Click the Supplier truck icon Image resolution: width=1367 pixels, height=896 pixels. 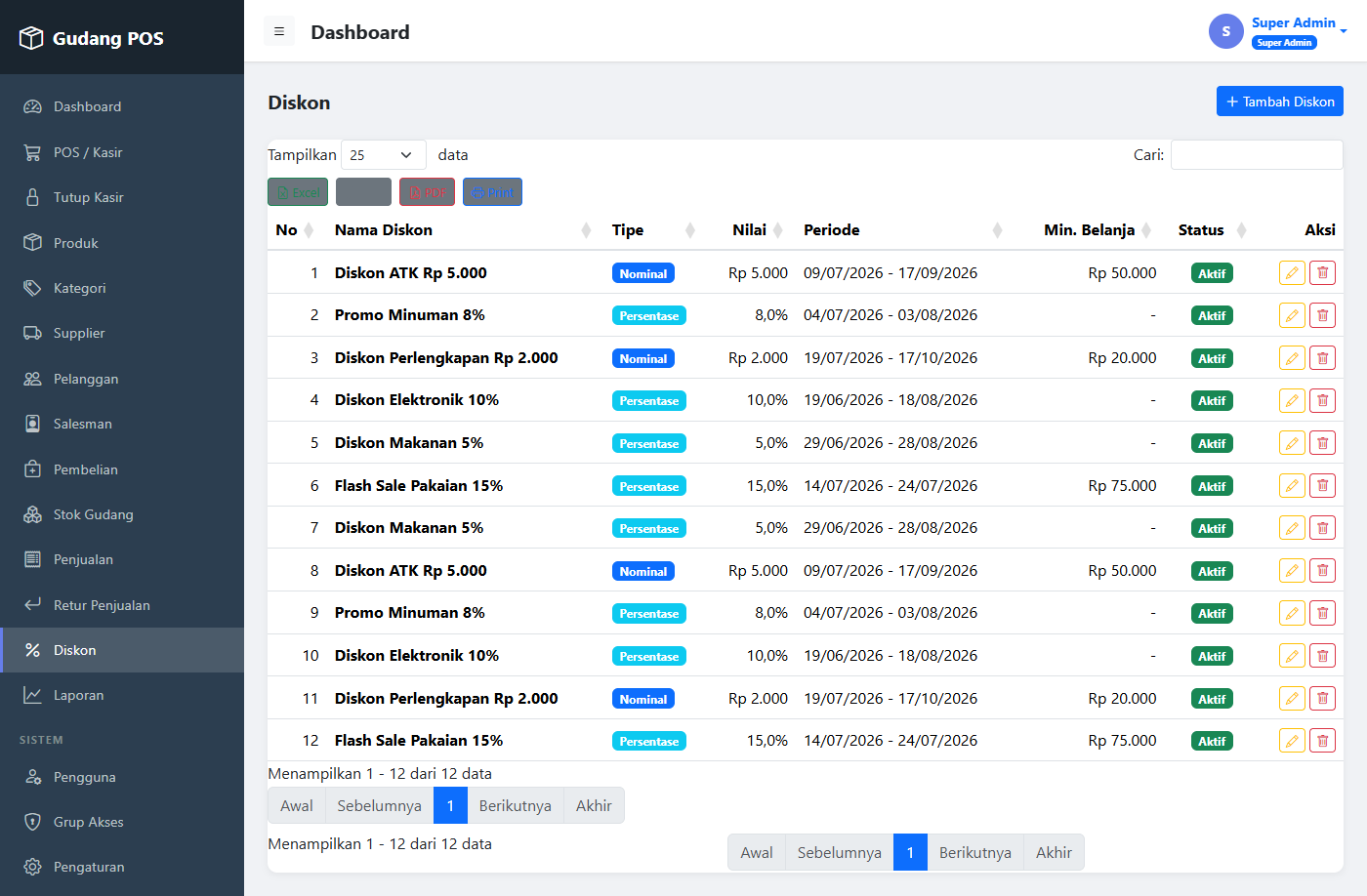coord(32,333)
